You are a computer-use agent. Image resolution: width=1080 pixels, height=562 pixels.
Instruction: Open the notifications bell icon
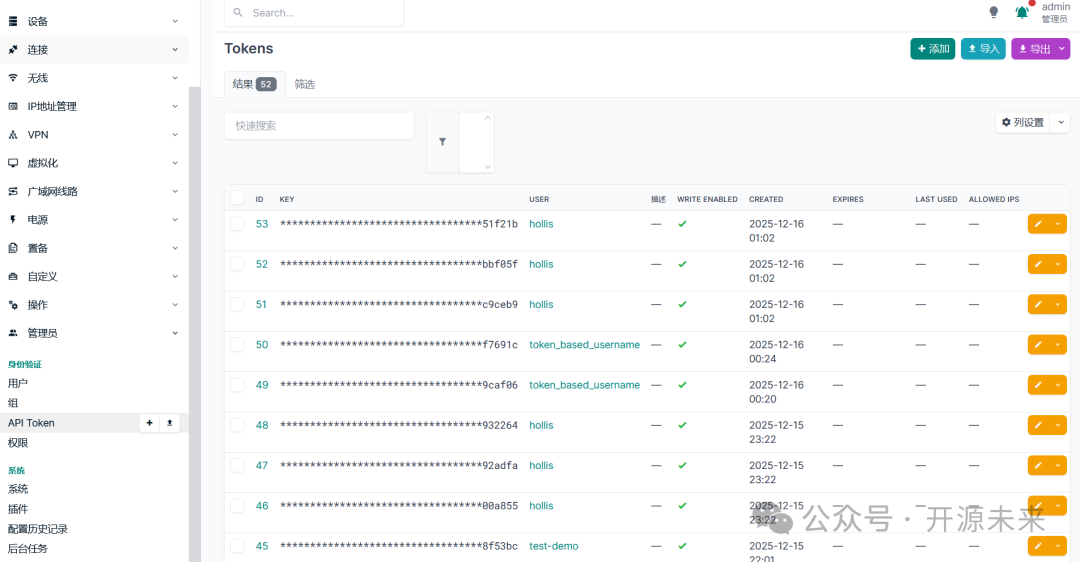pyautogui.click(x=1021, y=12)
